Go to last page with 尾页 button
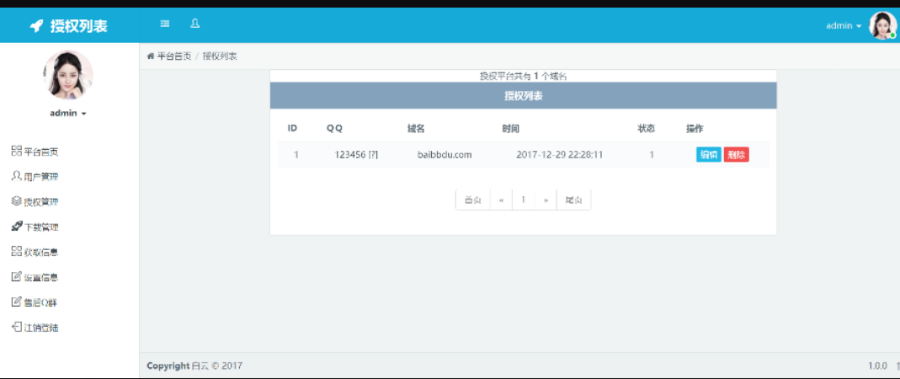900x379 pixels. [x=574, y=200]
